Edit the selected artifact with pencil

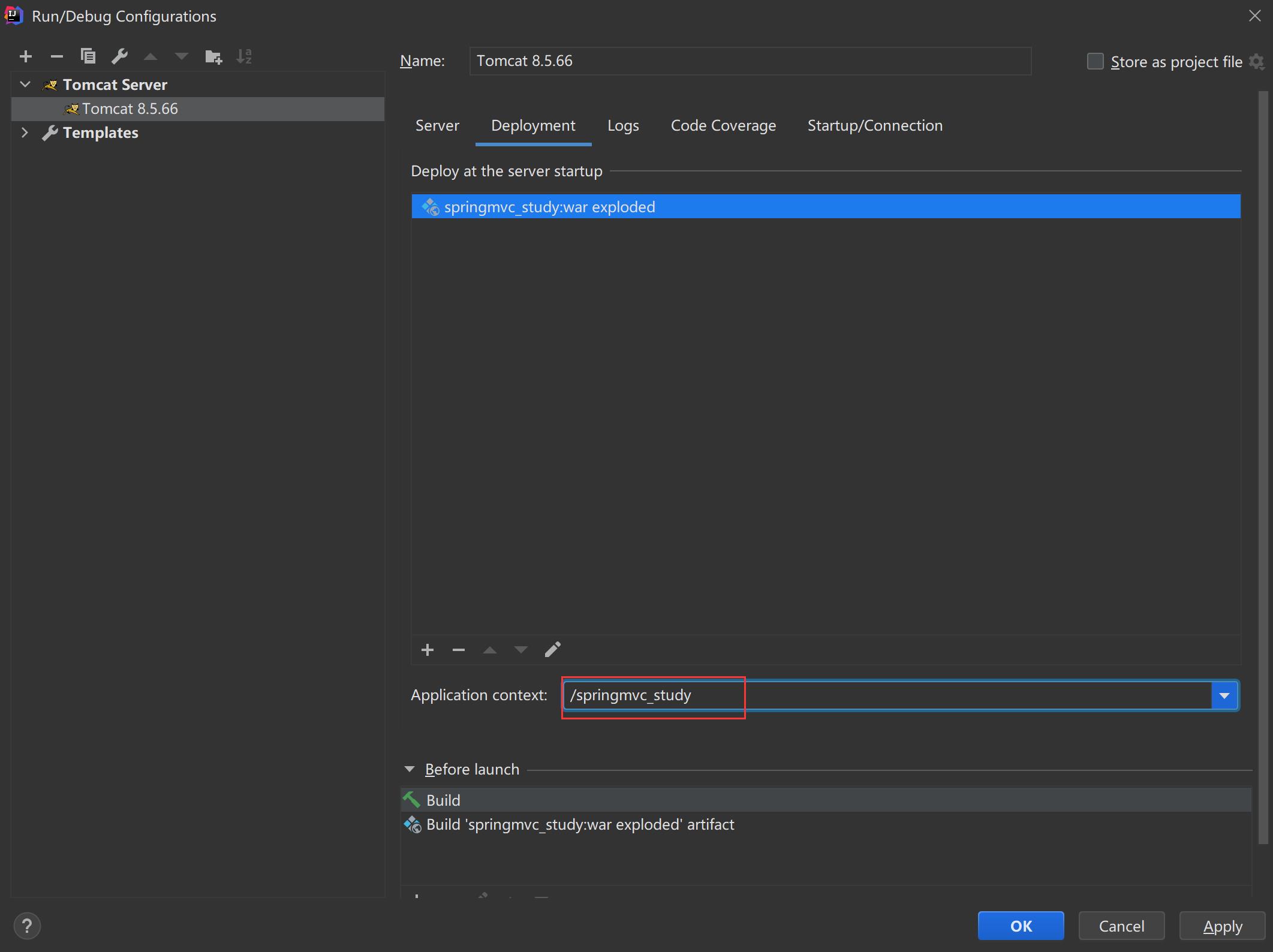(x=553, y=649)
